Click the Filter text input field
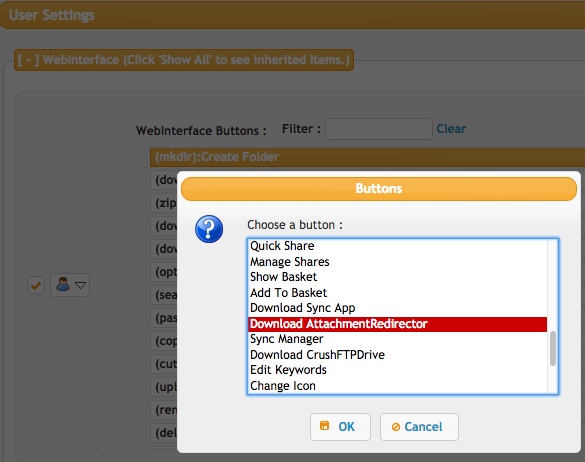The image size is (585, 462). pyautogui.click(x=379, y=129)
